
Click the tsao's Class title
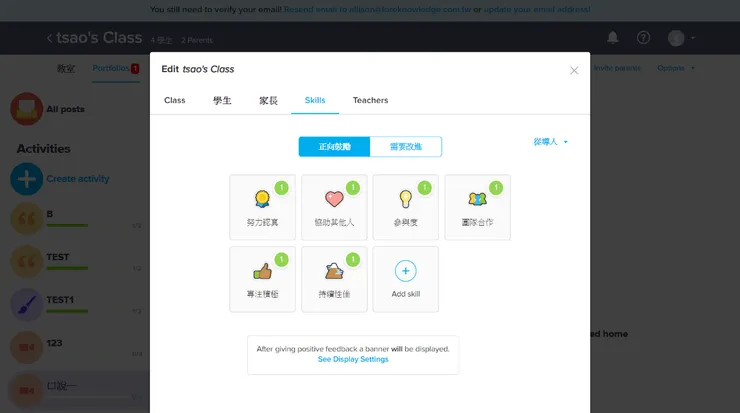99,38
